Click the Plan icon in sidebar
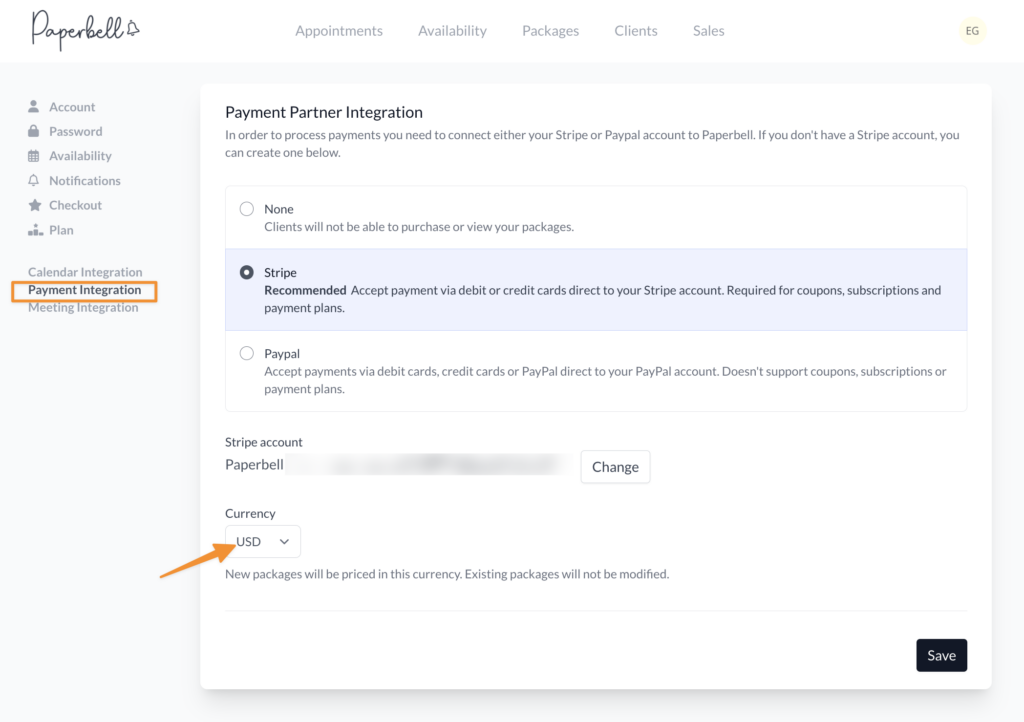The height and width of the screenshot is (722, 1024). click(x=34, y=230)
